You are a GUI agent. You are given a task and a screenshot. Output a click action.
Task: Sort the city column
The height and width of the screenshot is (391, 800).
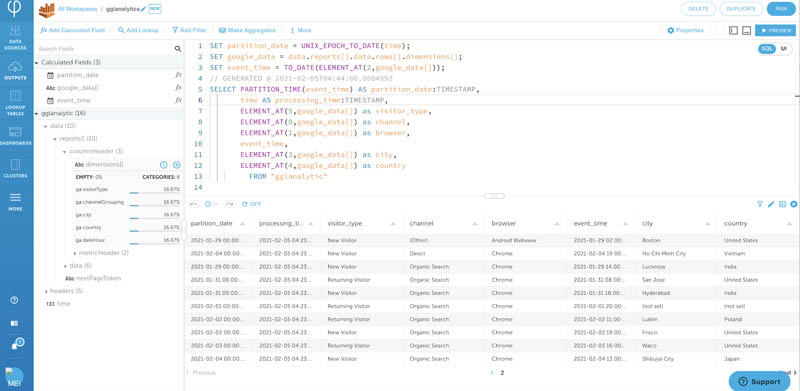click(x=708, y=224)
